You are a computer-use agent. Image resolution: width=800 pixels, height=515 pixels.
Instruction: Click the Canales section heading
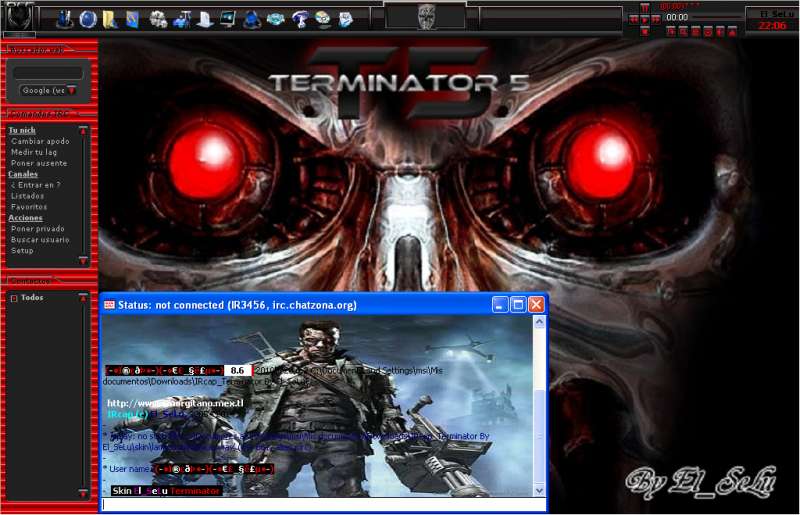coord(23,174)
